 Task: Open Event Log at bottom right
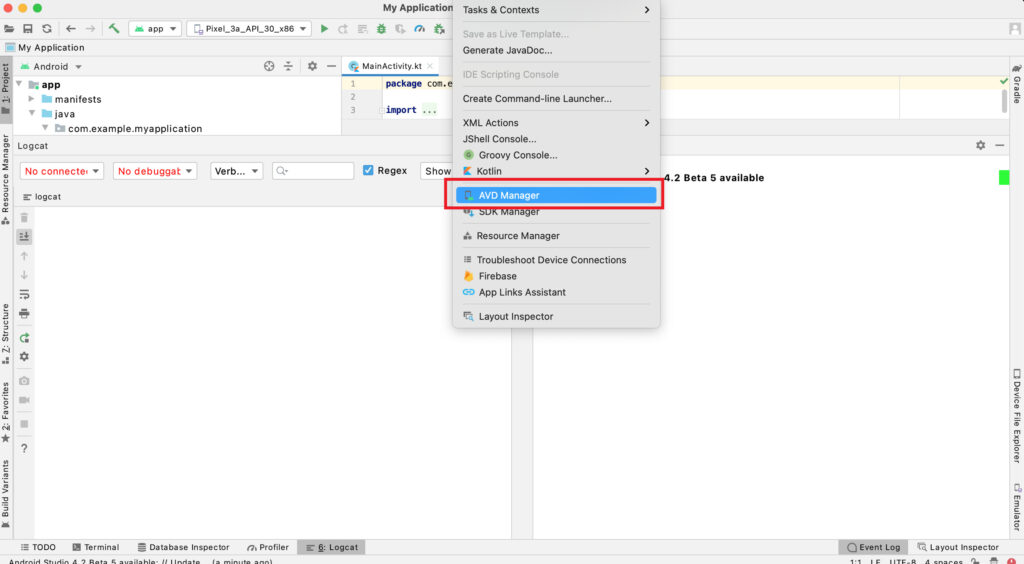pos(873,547)
